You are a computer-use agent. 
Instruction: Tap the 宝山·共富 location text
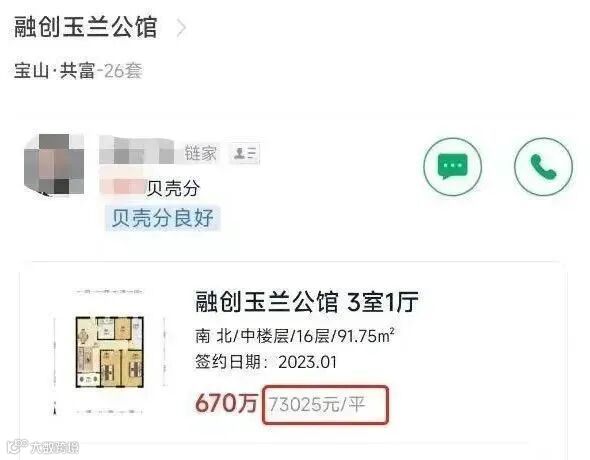(x=54, y=71)
